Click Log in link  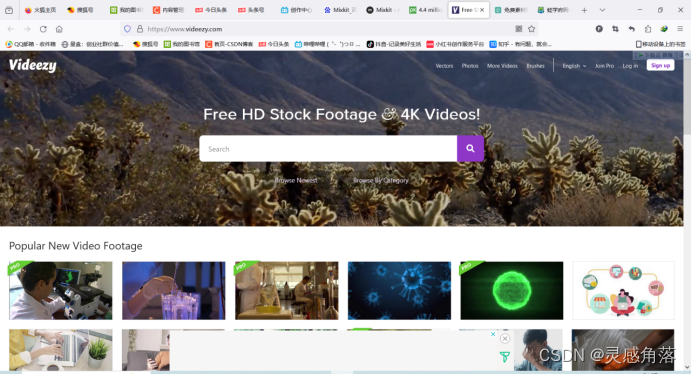pos(630,66)
